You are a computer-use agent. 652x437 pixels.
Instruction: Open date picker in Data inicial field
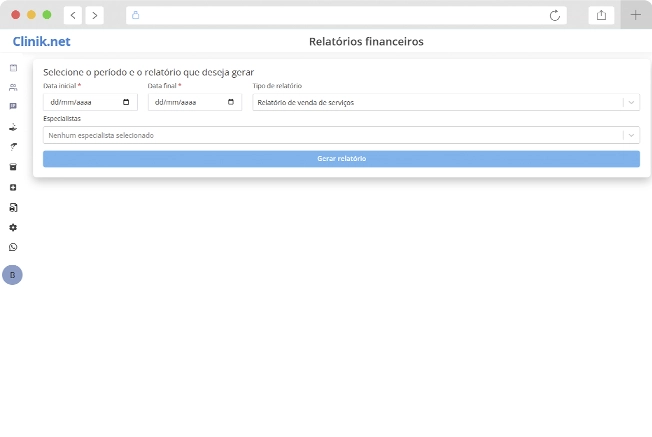126,102
